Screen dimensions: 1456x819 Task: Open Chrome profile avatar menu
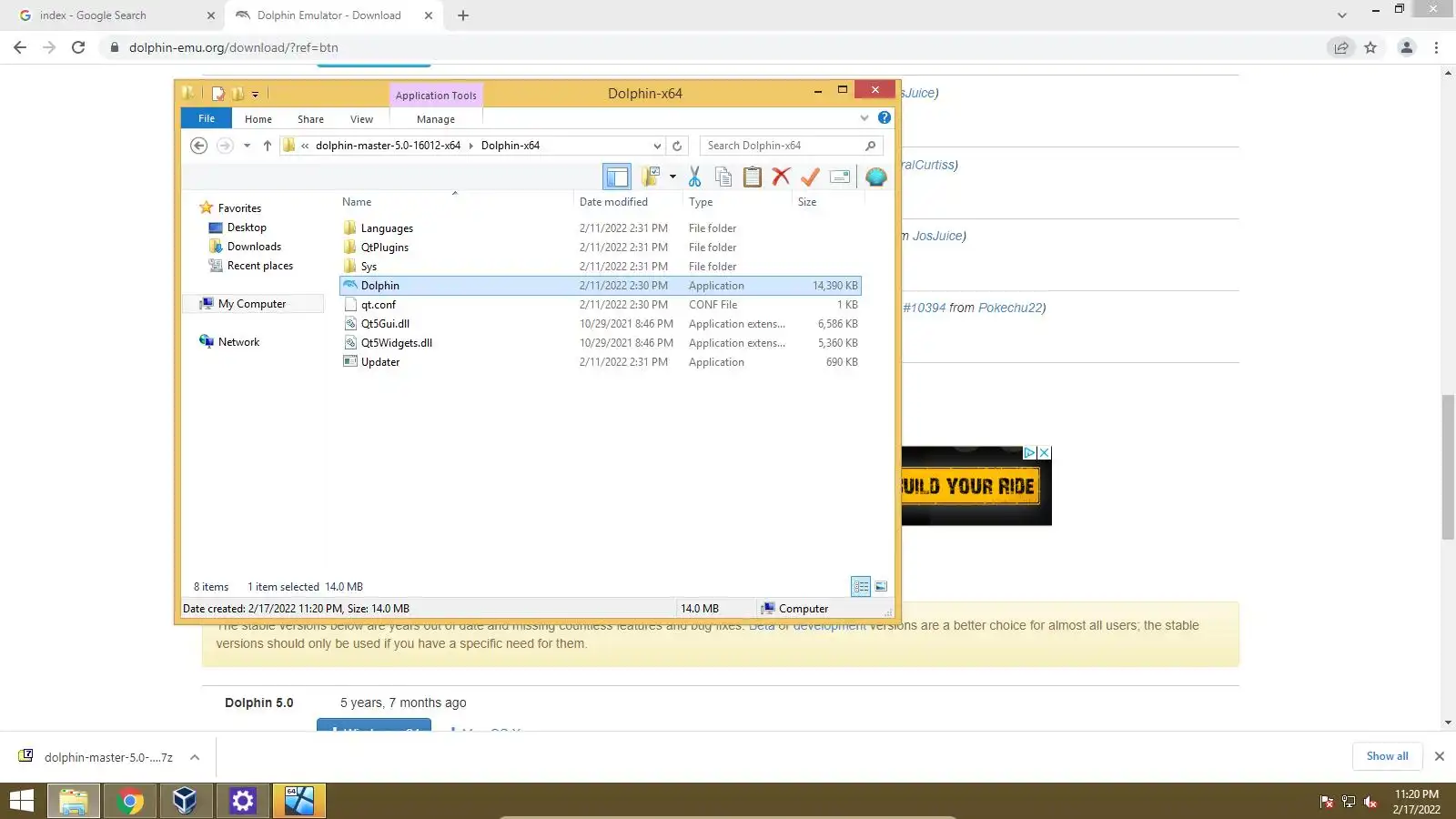coord(1407,47)
